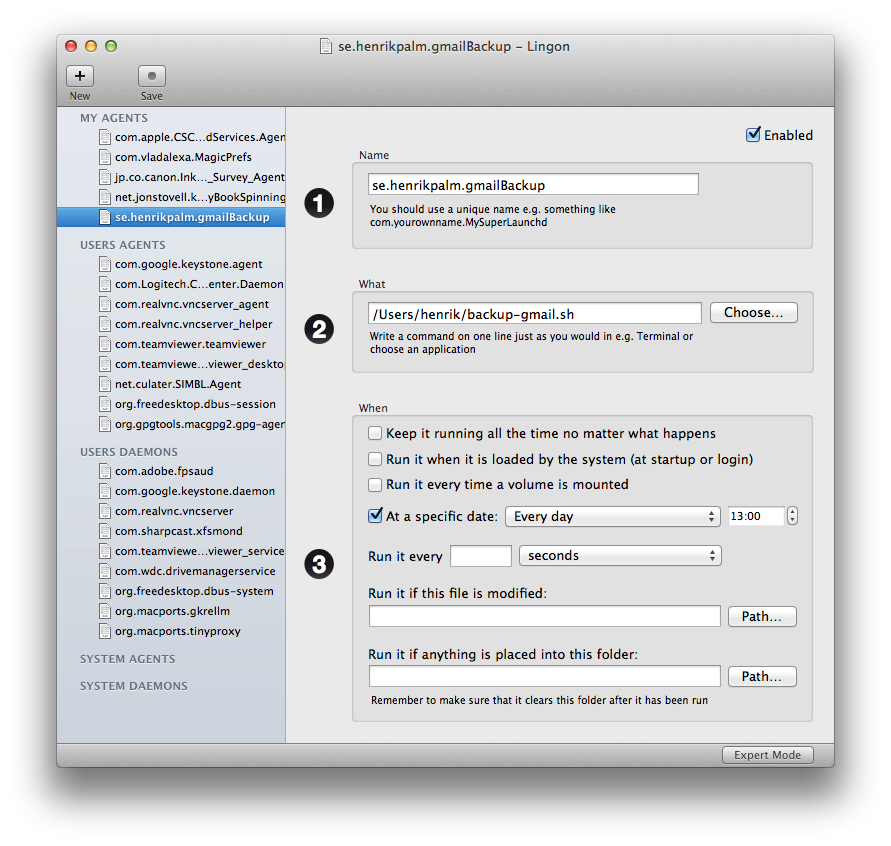
Task: Switch to Expert Mode
Action: [x=768, y=755]
